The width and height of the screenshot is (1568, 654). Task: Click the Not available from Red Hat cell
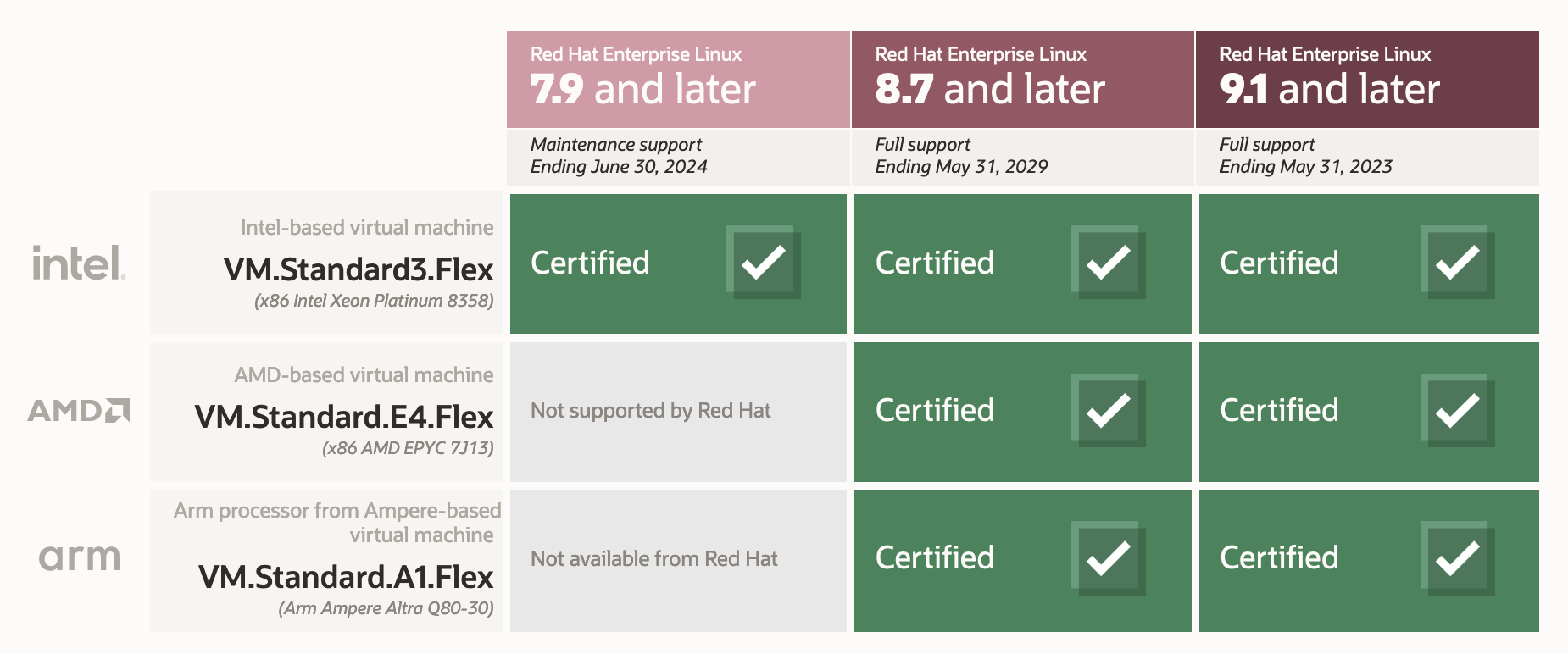654,559
